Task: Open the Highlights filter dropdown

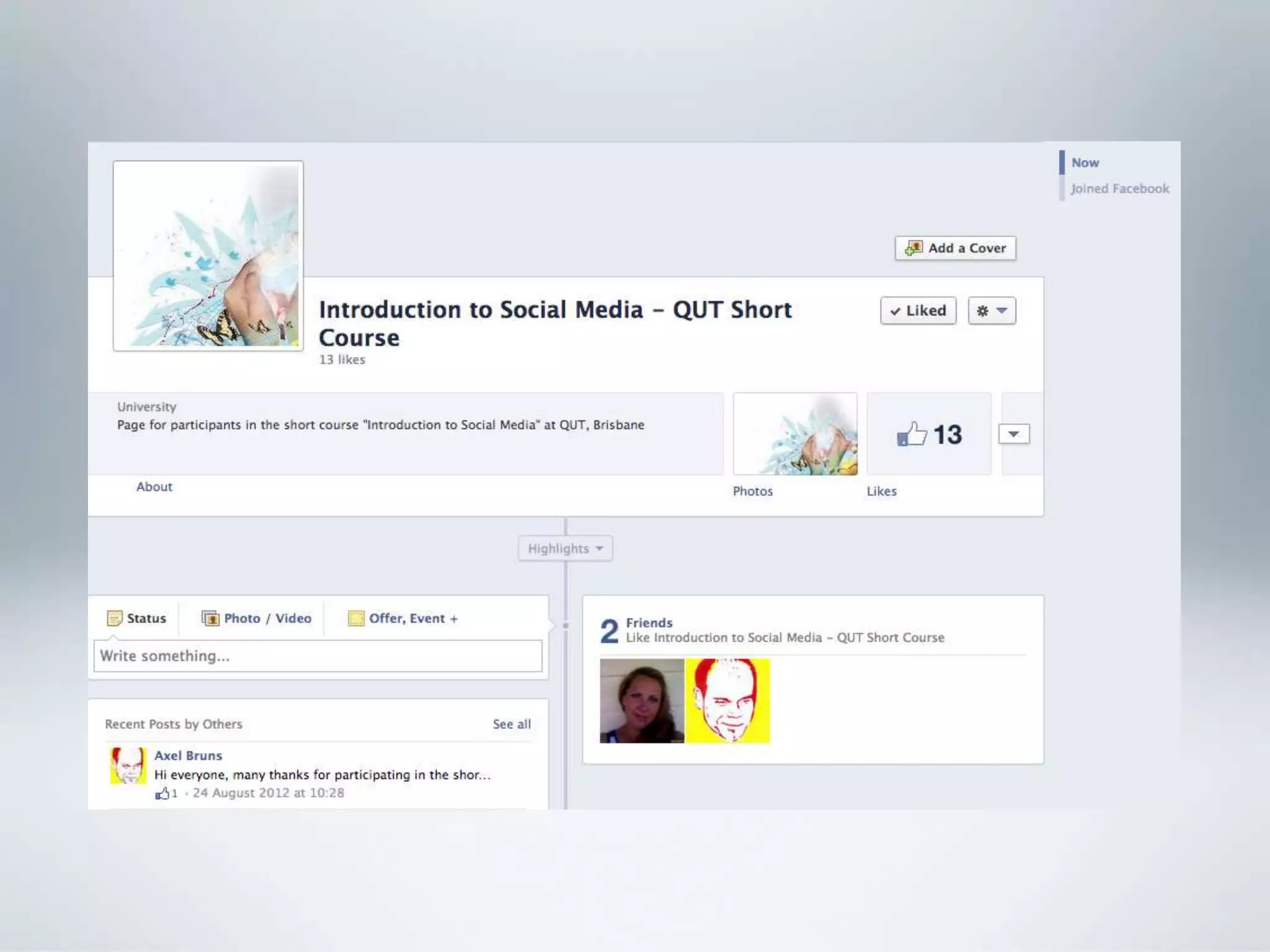Action: [x=565, y=549]
